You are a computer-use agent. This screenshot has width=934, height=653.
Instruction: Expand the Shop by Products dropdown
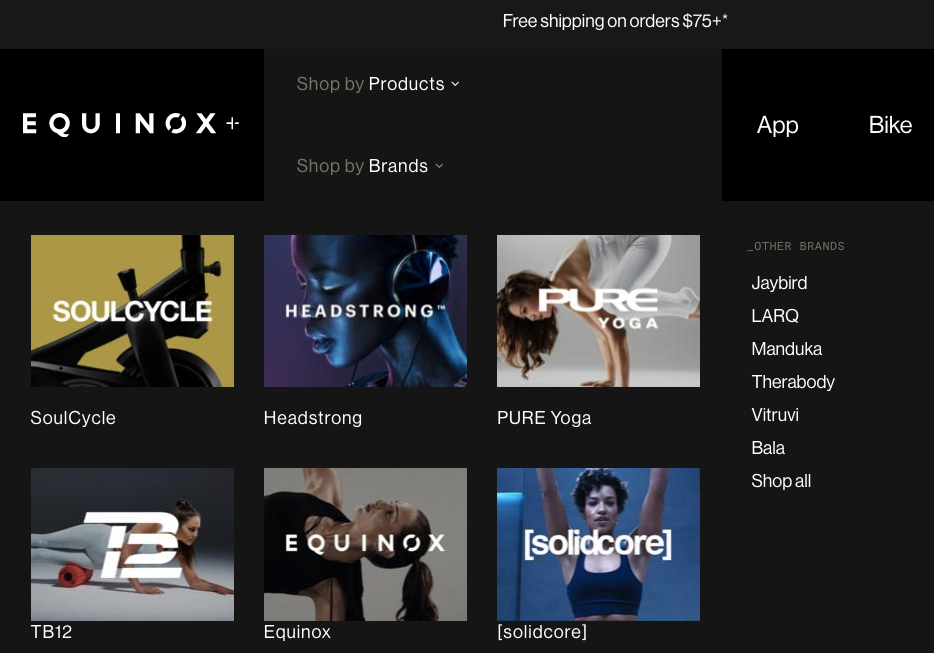point(378,84)
